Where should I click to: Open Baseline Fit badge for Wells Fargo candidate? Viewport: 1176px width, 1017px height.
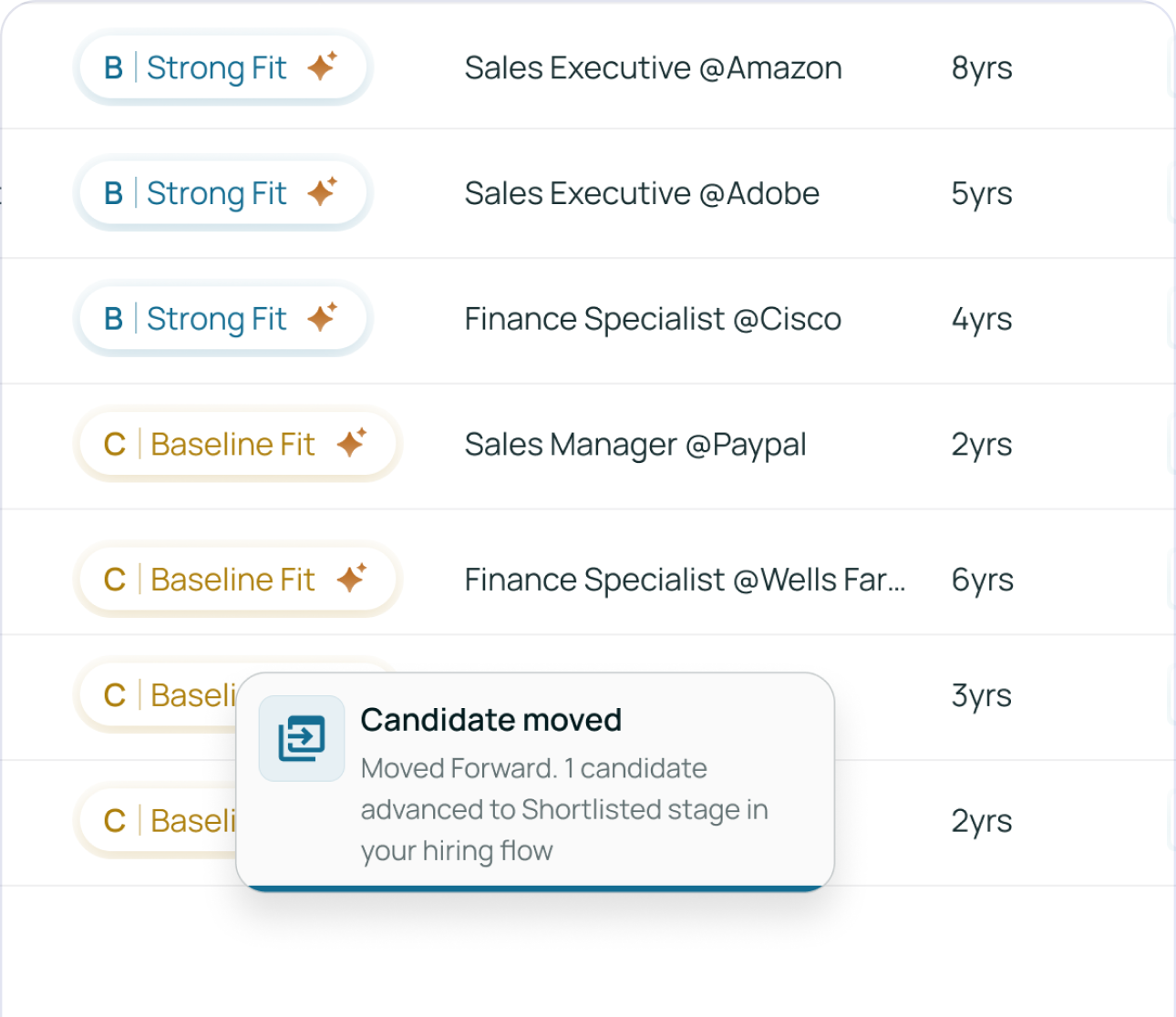[232, 580]
